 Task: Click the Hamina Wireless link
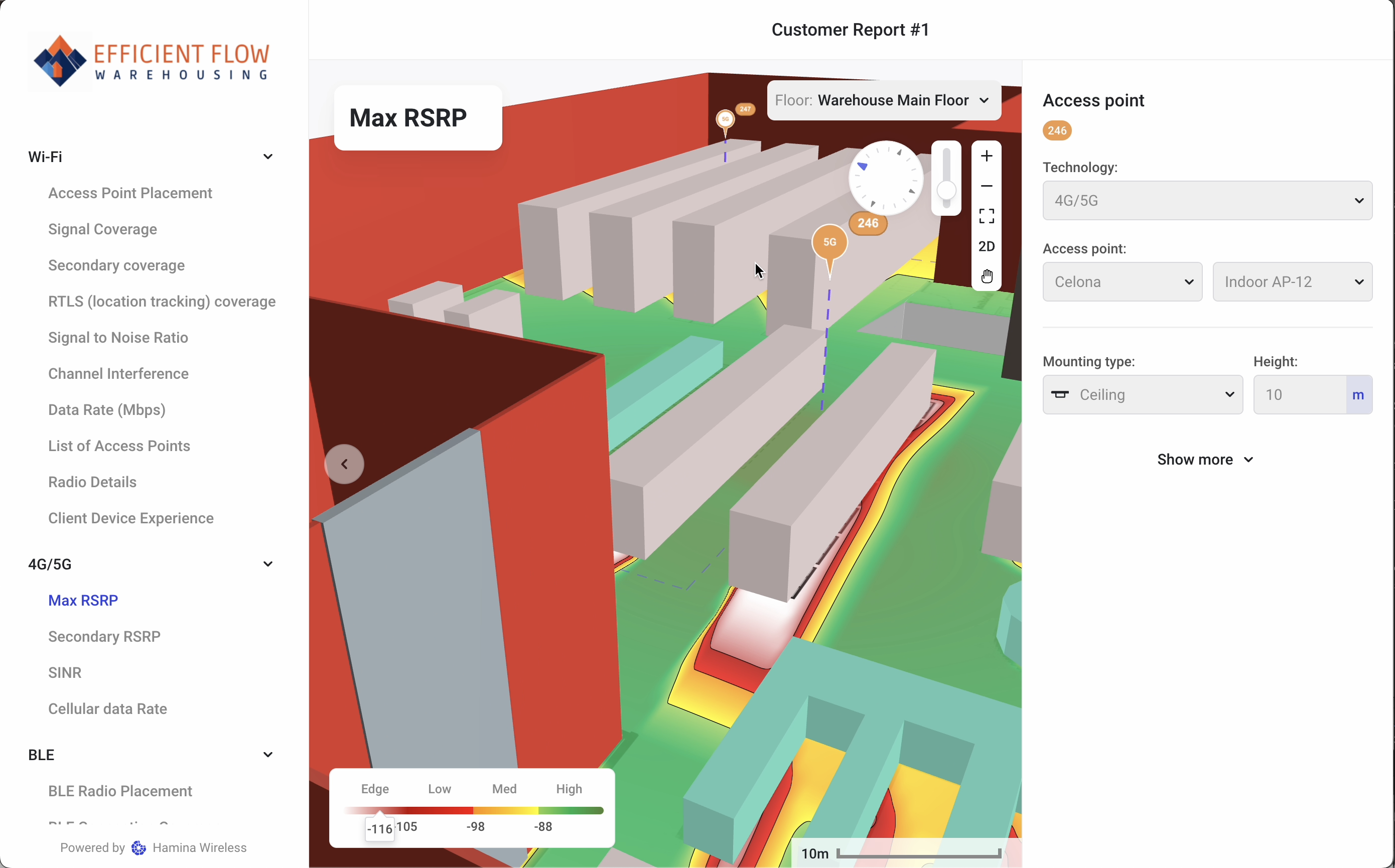pos(200,847)
